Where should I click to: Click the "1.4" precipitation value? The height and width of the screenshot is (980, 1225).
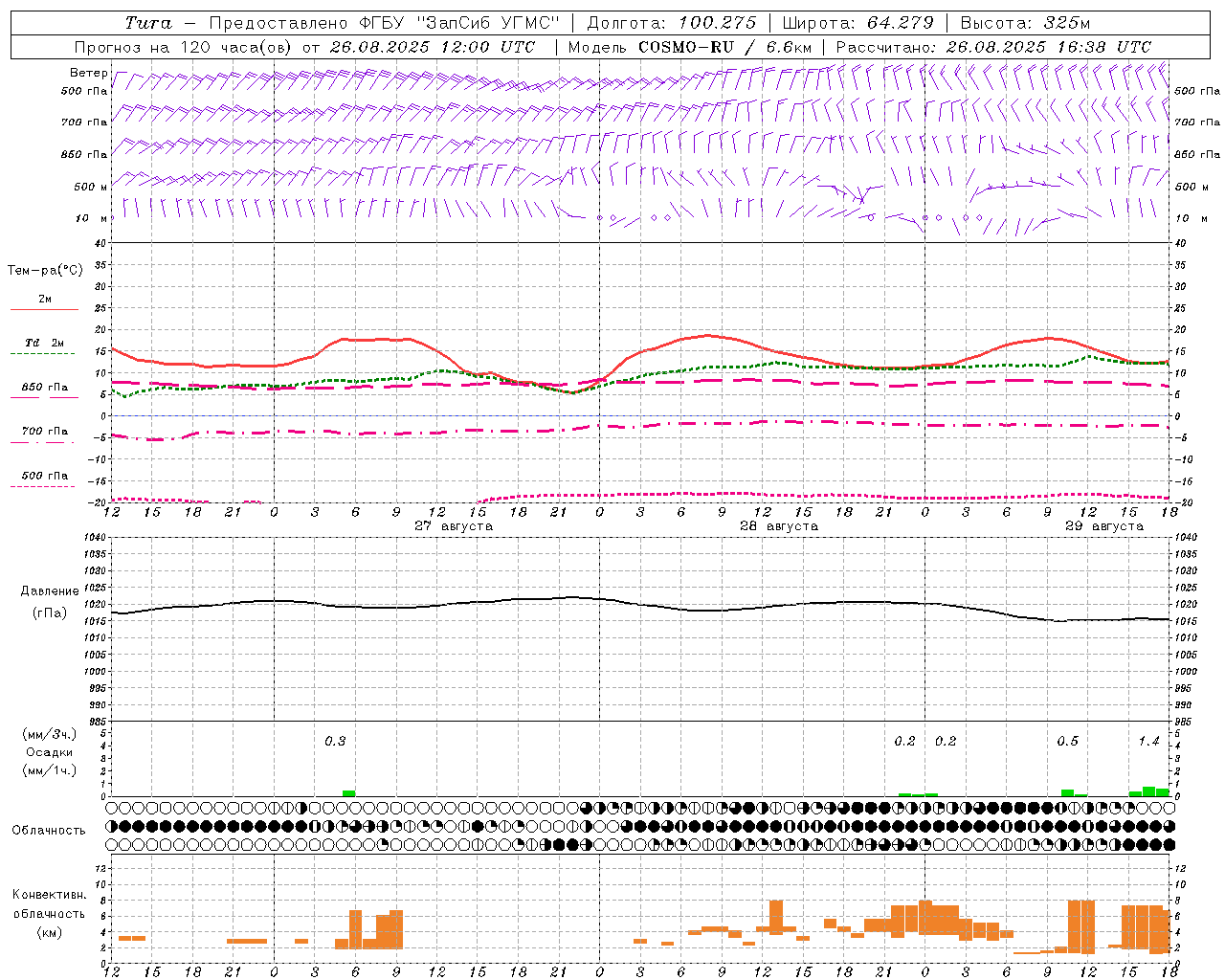tap(1148, 742)
